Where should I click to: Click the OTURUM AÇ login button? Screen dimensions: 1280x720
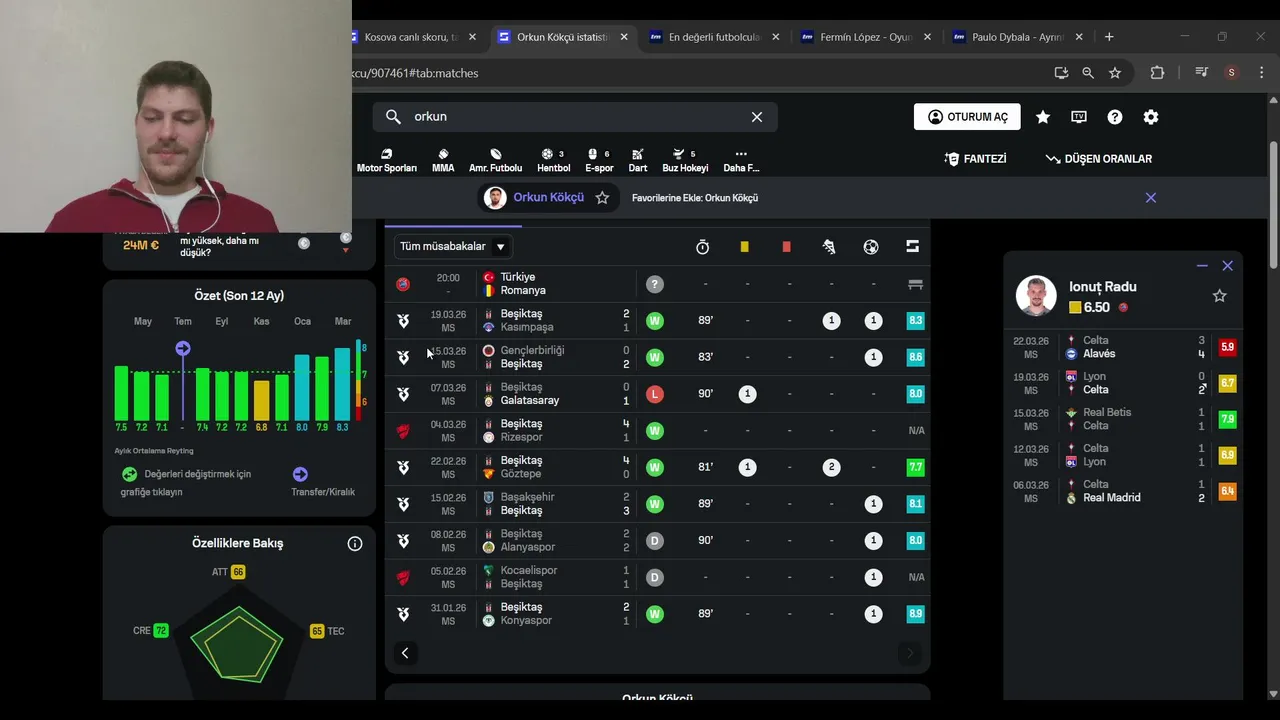click(967, 117)
